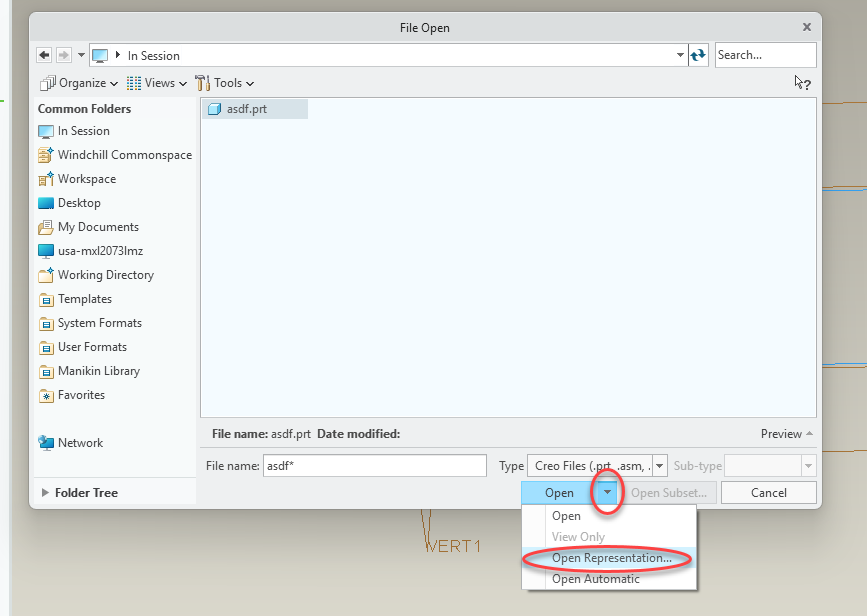Select Network location
This screenshot has width=867, height=616.
70,443
